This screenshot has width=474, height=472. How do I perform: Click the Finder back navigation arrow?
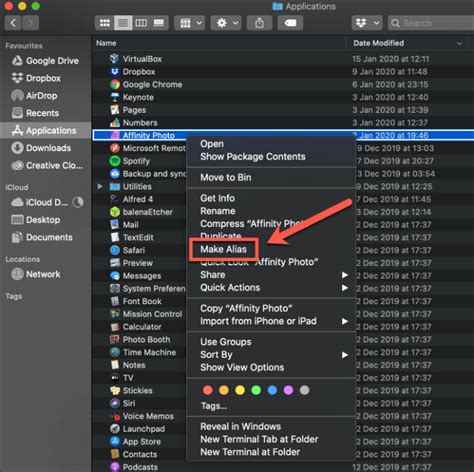point(13,23)
